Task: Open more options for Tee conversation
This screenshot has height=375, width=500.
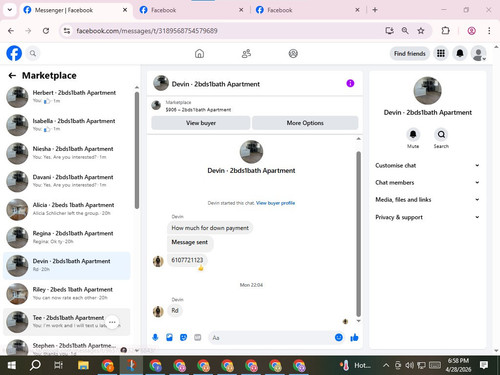Action: point(112,322)
